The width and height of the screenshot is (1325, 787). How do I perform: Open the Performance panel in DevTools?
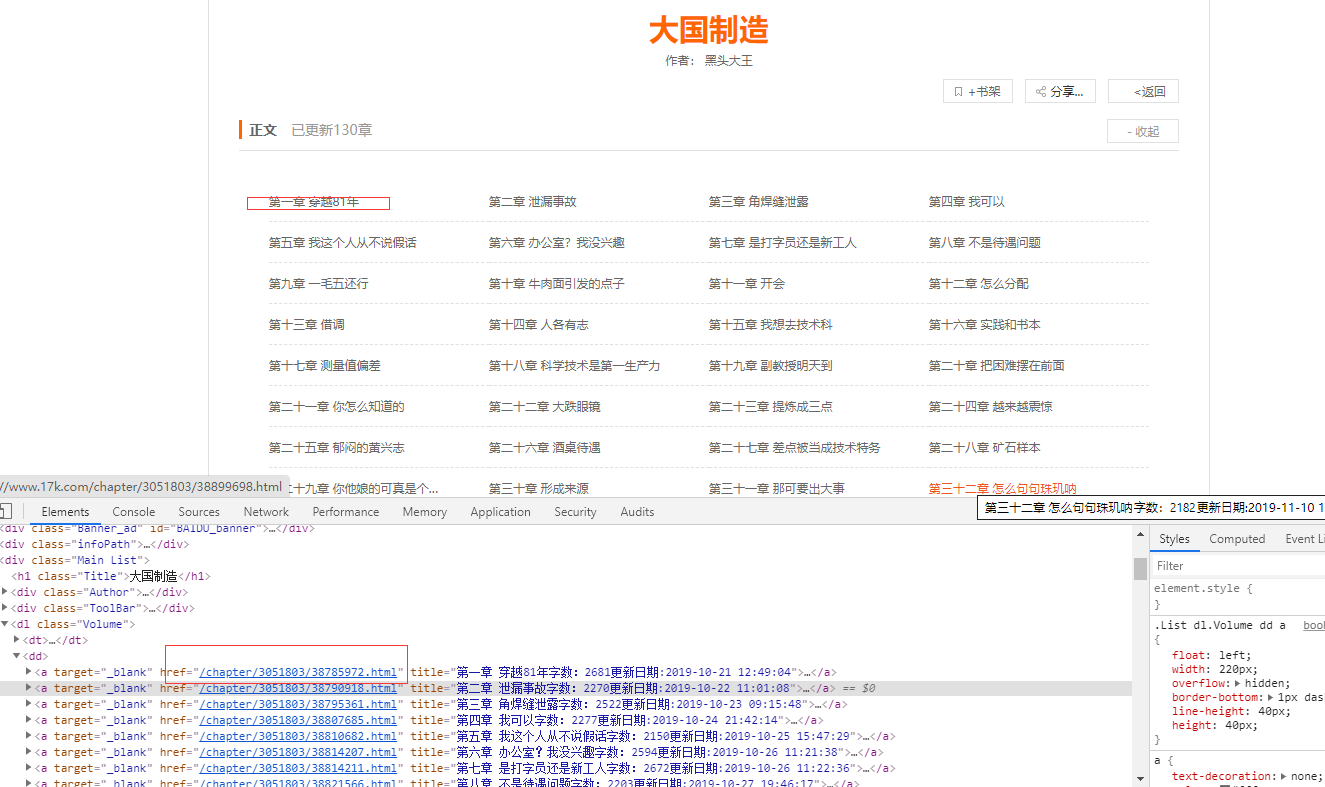pos(345,511)
